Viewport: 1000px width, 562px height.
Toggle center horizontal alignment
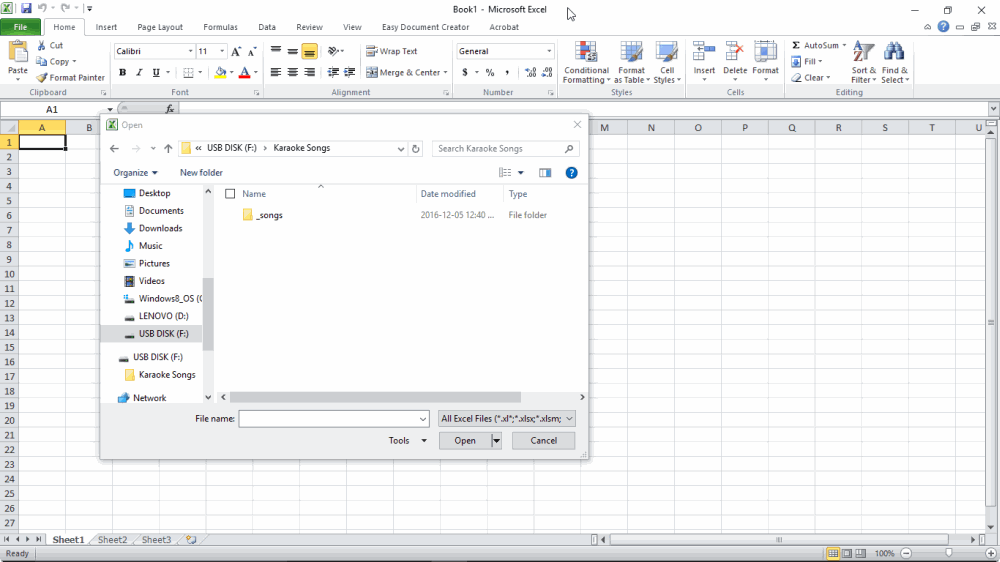(x=293, y=72)
